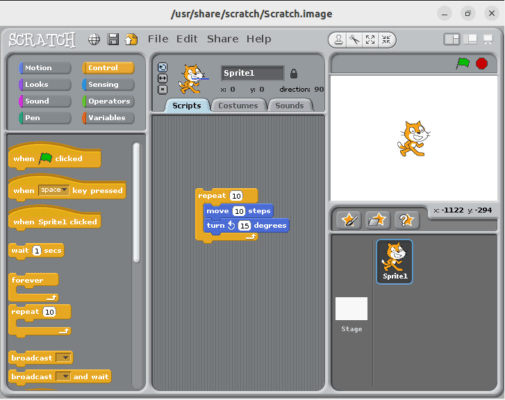Click the language globe icon
This screenshot has width=505, height=400.
click(94, 39)
